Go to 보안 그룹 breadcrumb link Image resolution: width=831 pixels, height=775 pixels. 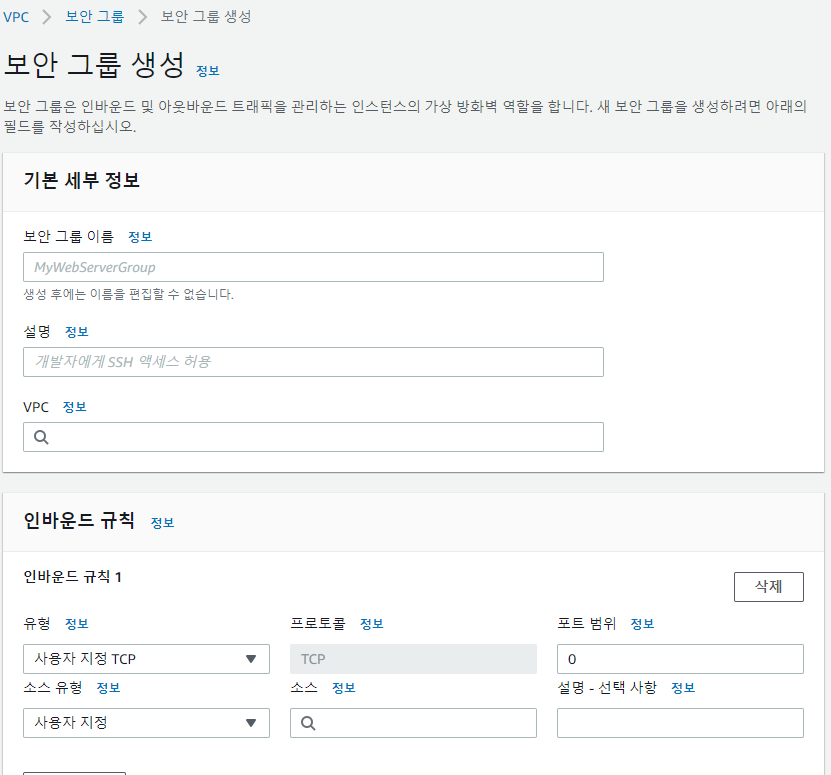[x=94, y=16]
